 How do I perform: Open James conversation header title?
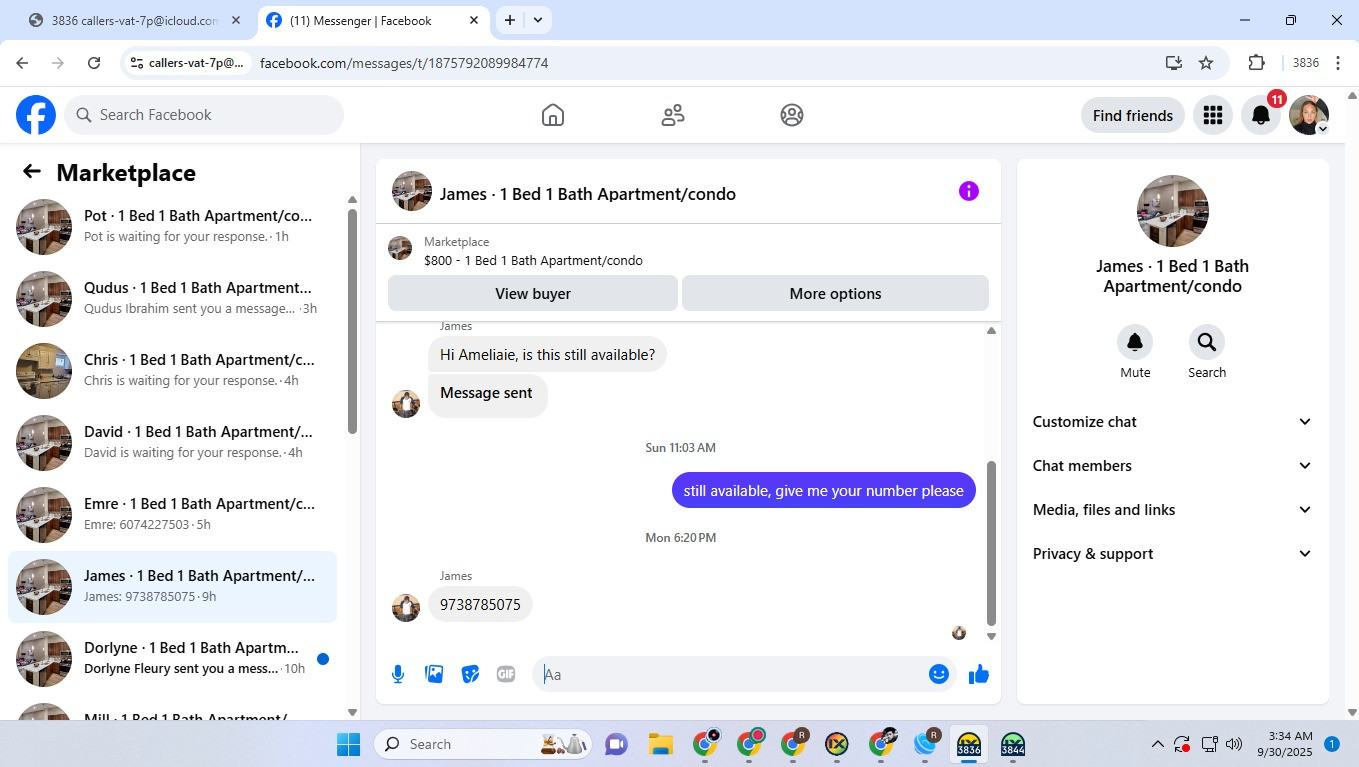tap(588, 194)
